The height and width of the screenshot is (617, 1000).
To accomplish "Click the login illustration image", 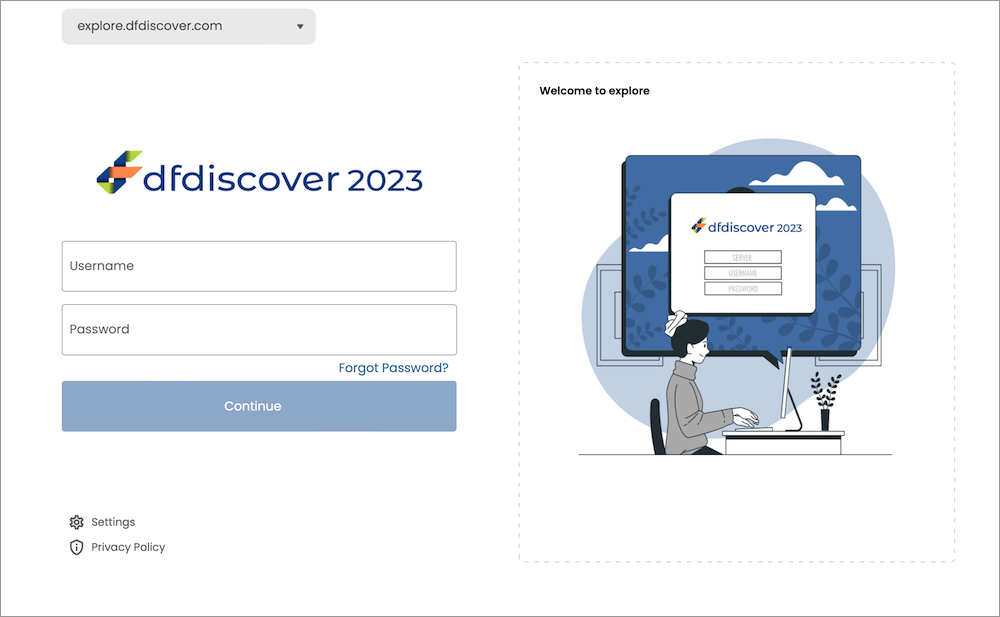I will click(x=737, y=297).
